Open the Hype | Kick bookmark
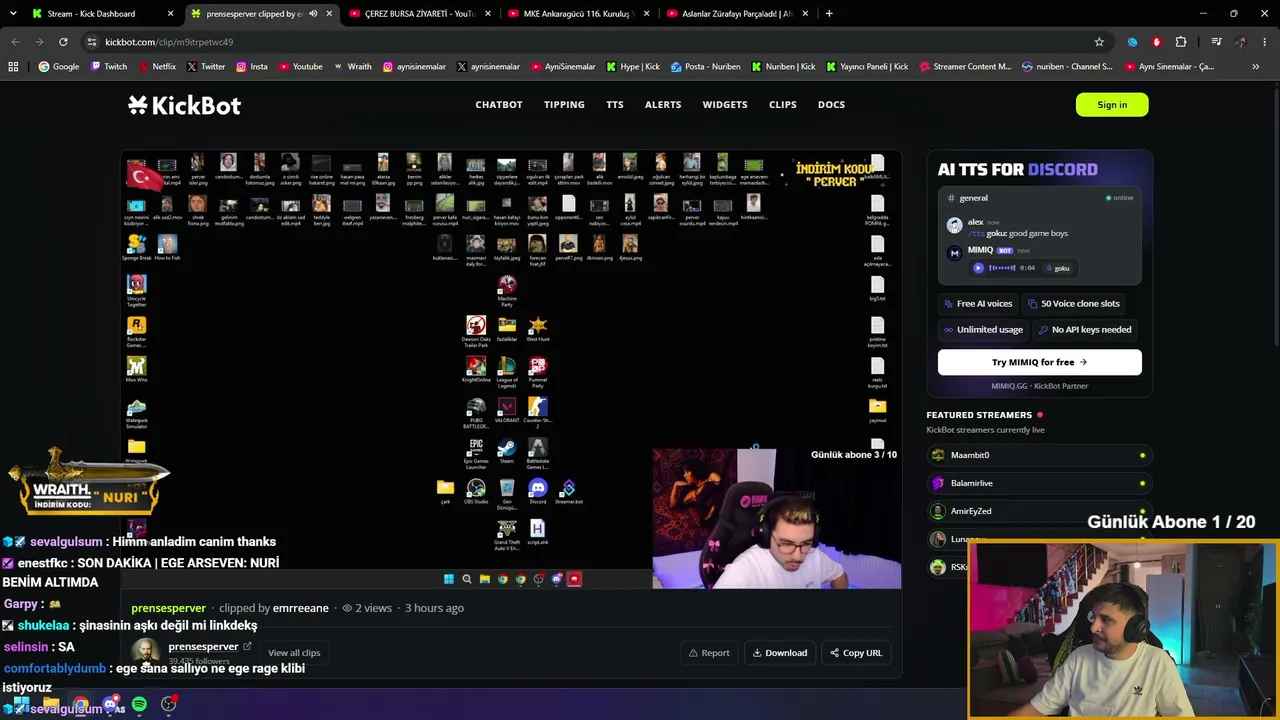1280x720 pixels. [633, 67]
